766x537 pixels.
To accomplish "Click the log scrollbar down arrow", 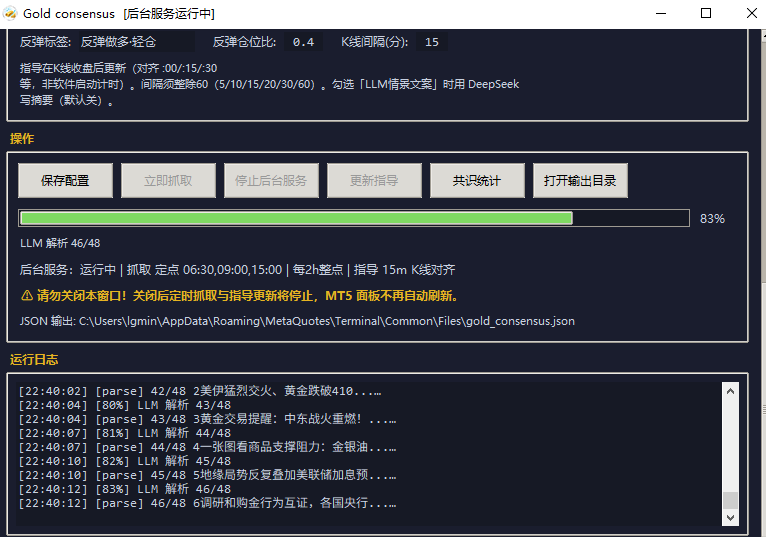I will click(730, 517).
